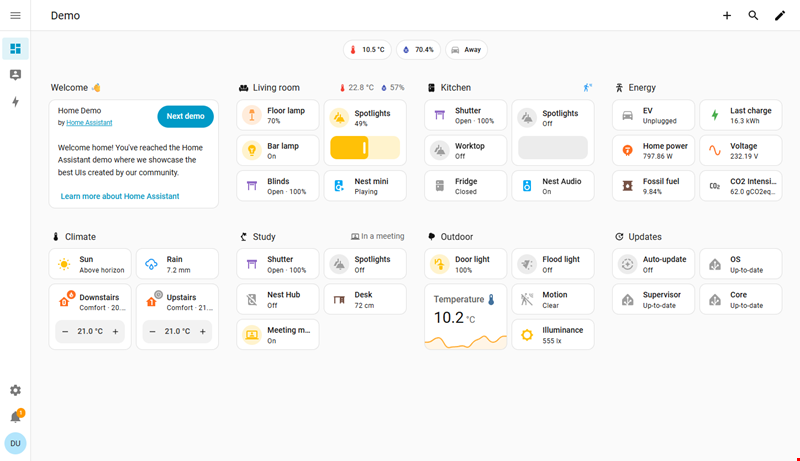Click the pencil edit dashboard icon

pyautogui.click(x=780, y=16)
